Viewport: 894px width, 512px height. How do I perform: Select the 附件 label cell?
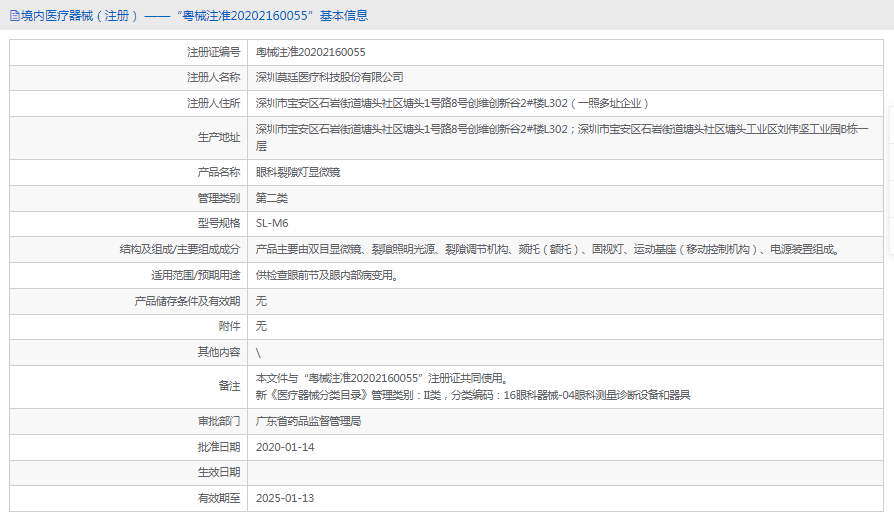(x=129, y=327)
